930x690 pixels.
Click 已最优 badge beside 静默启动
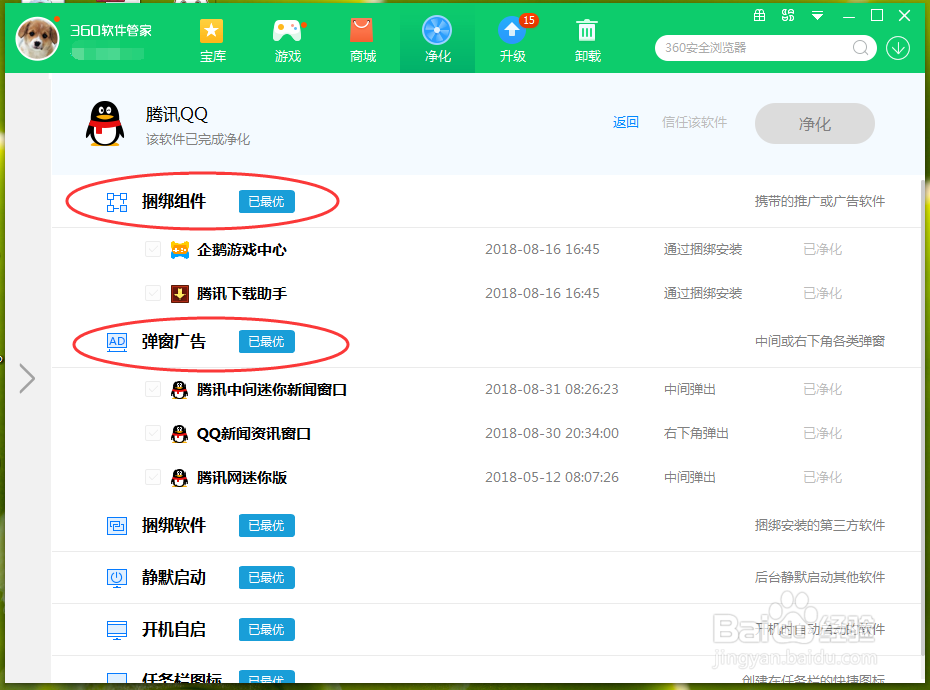[266, 578]
